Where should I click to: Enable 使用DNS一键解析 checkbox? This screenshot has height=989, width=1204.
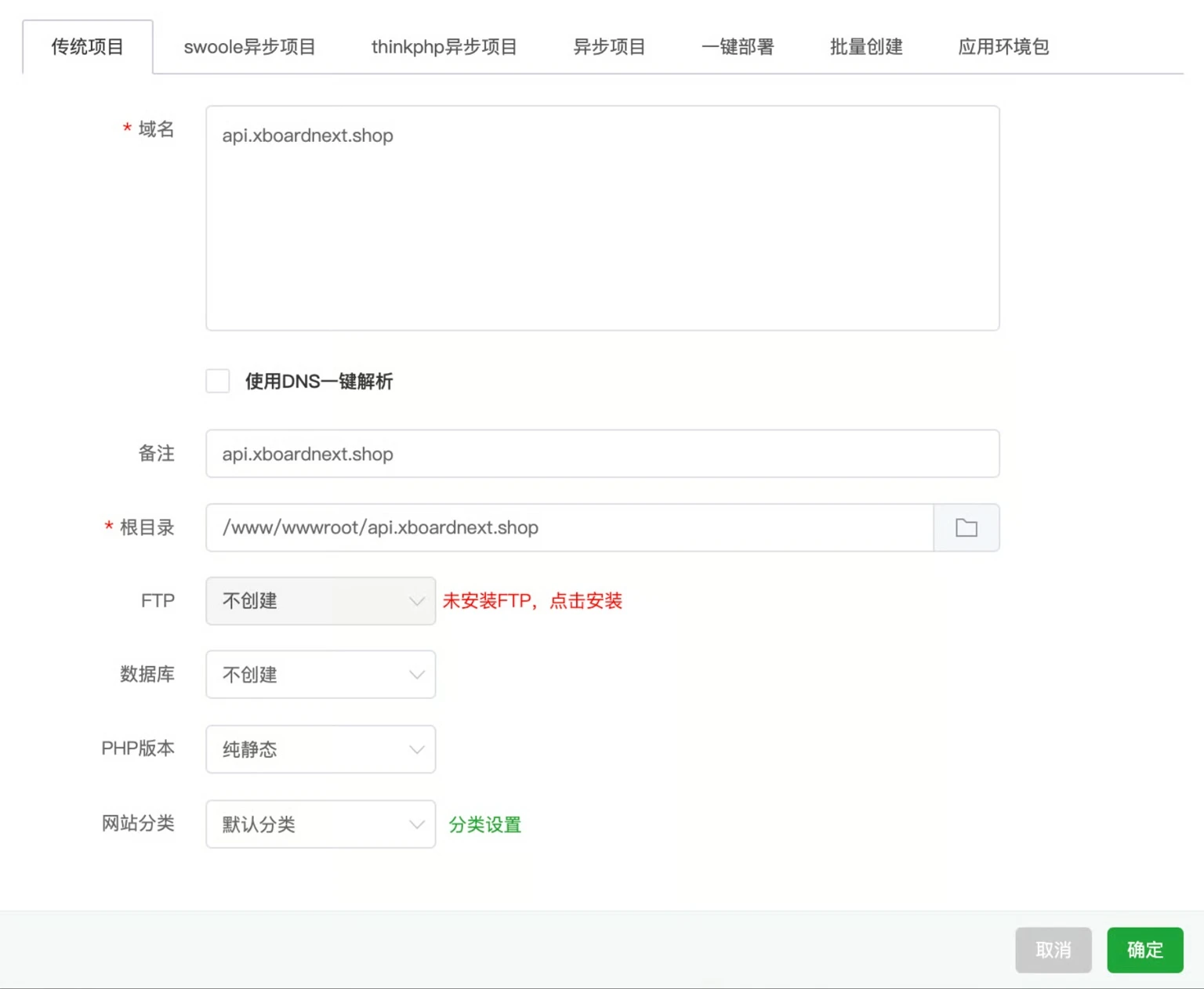(217, 381)
